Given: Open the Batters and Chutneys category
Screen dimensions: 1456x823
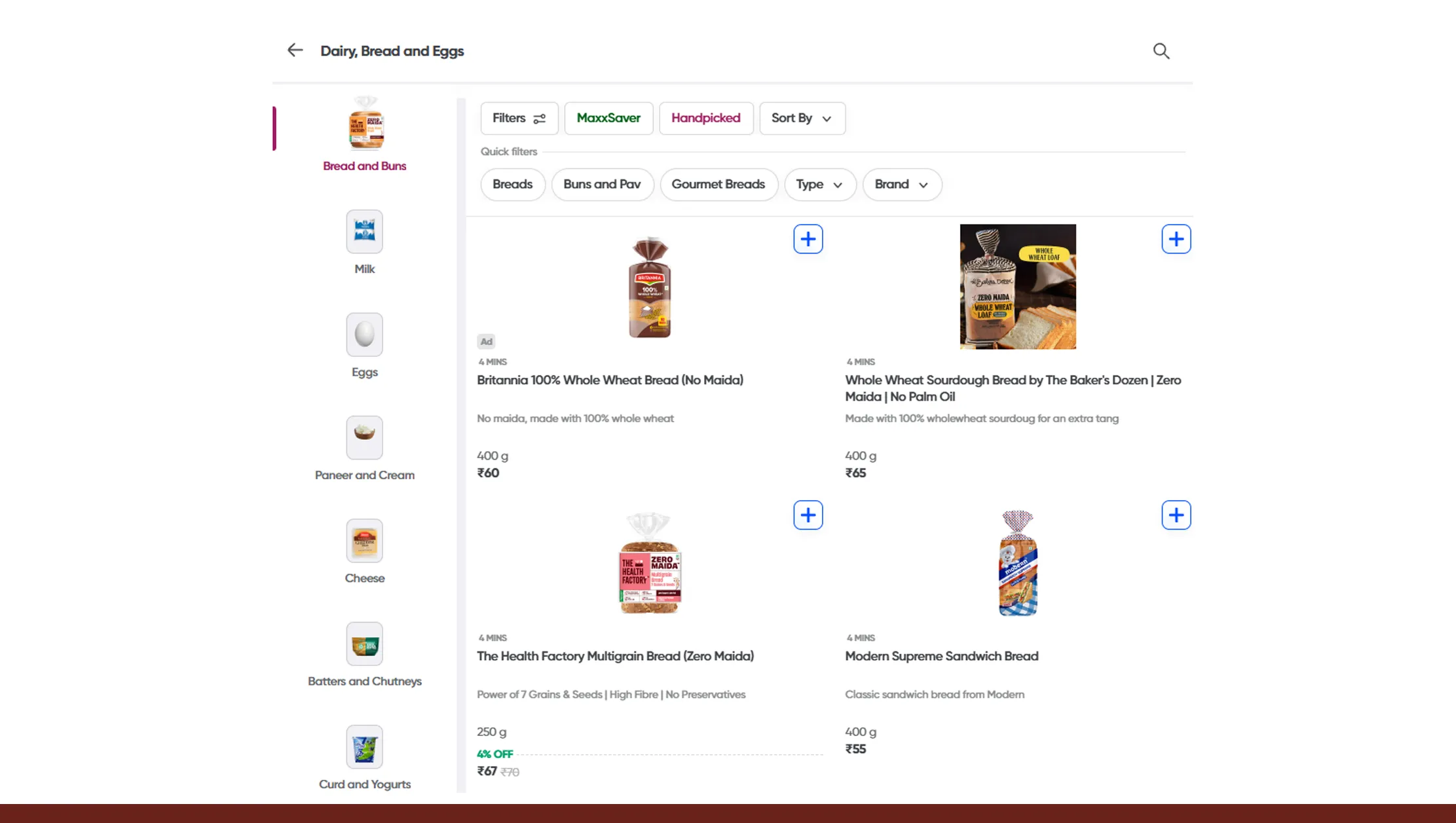Looking at the screenshot, I should tap(364, 644).
